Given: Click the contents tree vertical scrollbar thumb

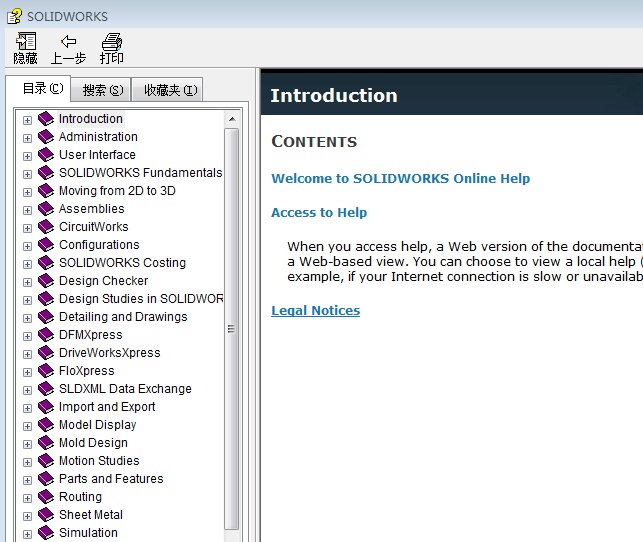Looking at the screenshot, I should 232,329.
